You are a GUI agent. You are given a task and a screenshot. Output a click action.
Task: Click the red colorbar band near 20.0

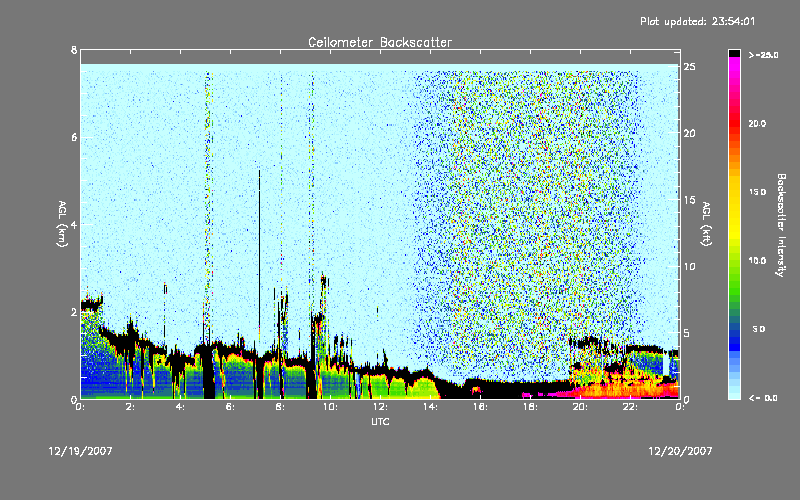[x=734, y=124]
